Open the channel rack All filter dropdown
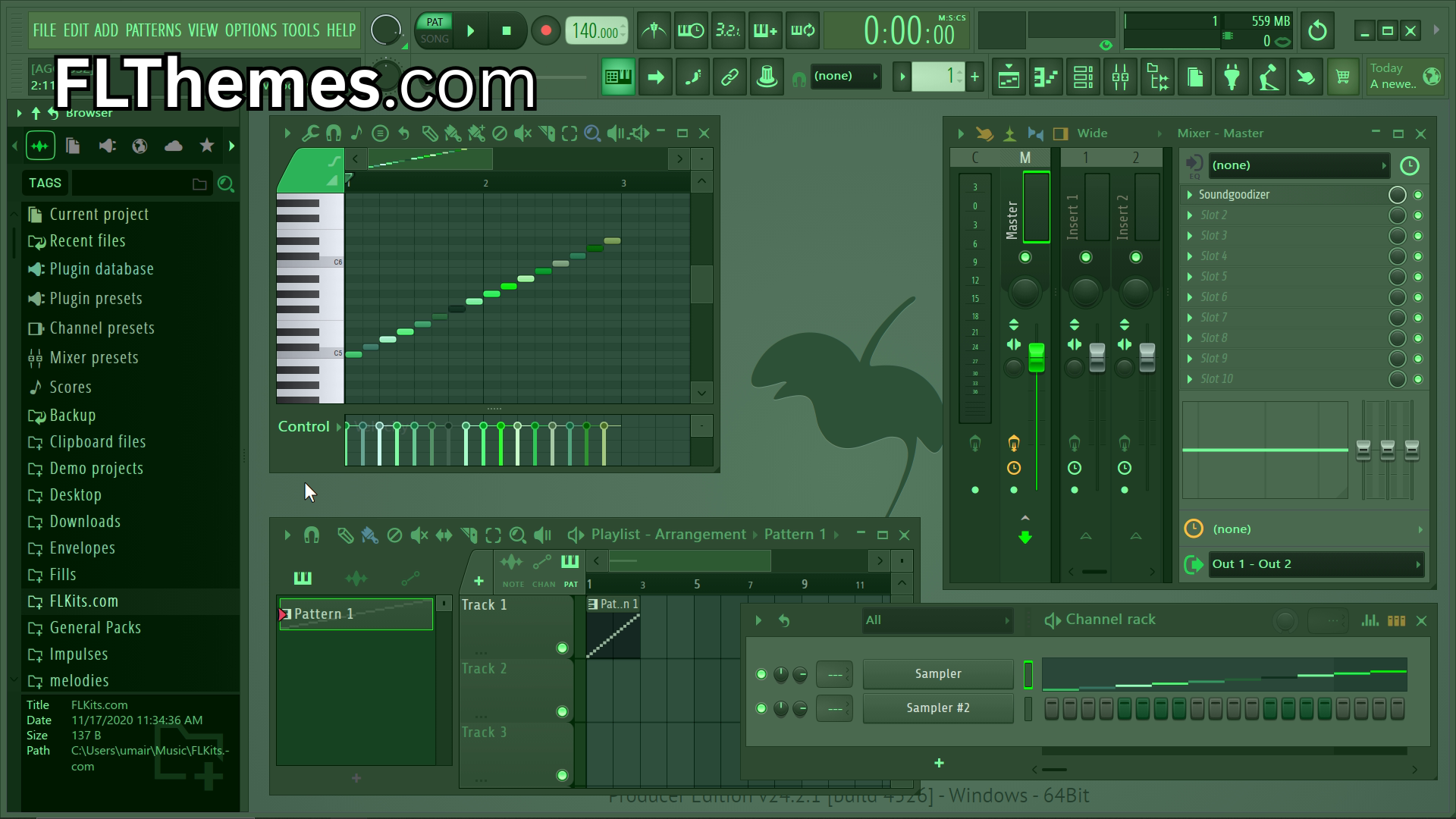 click(x=937, y=620)
